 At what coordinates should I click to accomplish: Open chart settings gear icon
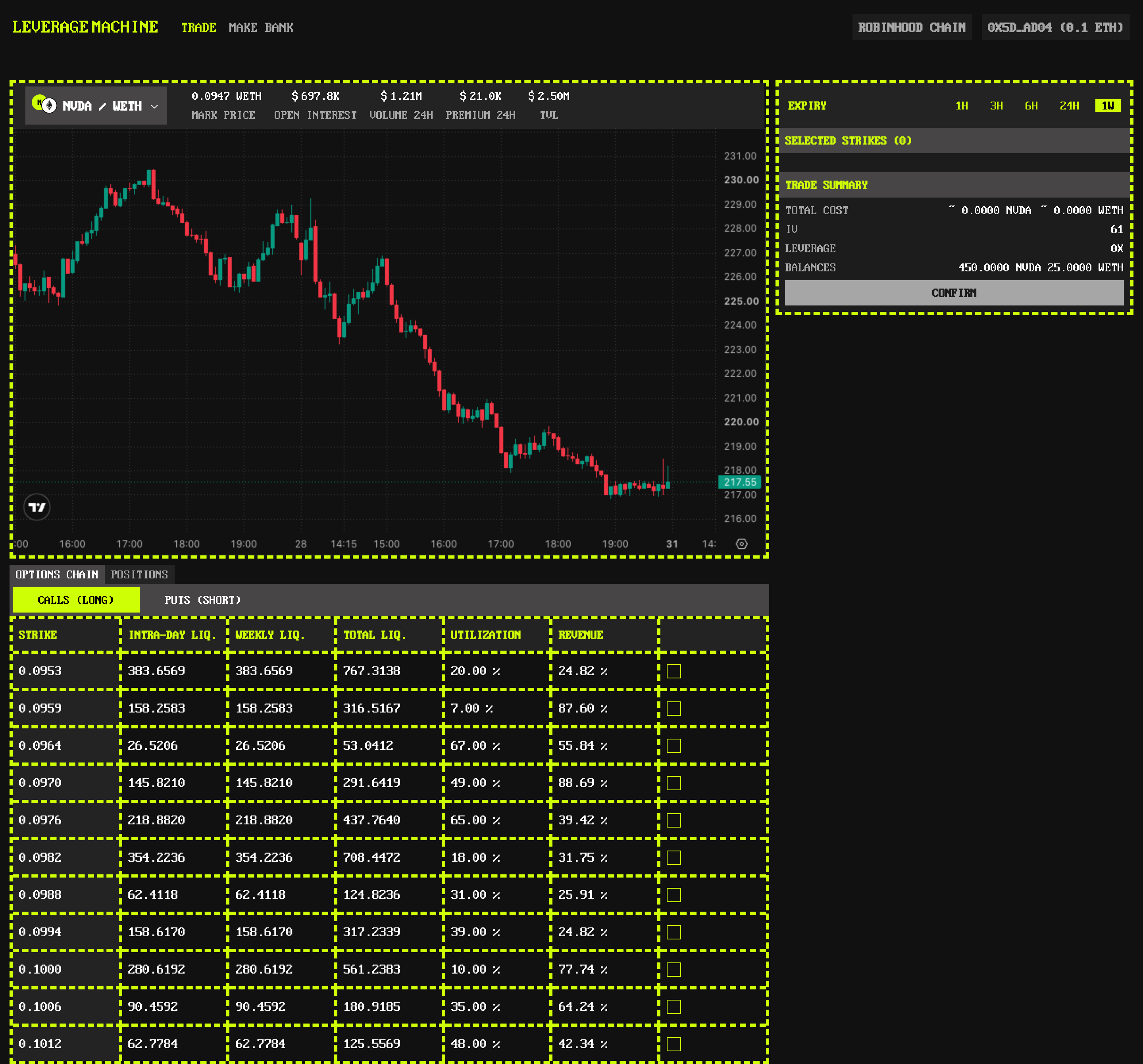[x=742, y=544]
